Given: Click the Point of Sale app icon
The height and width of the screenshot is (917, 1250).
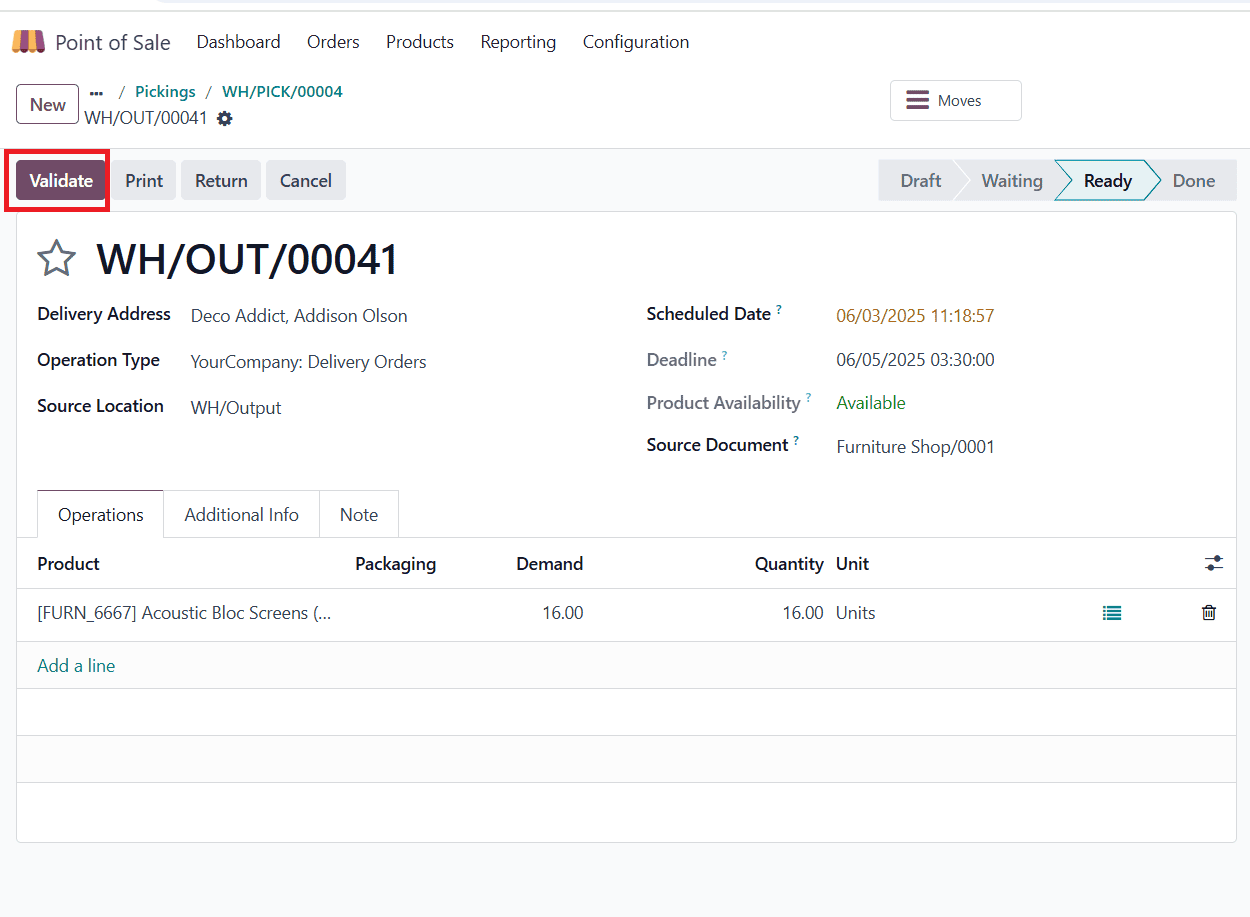Looking at the screenshot, I should click(x=28, y=42).
